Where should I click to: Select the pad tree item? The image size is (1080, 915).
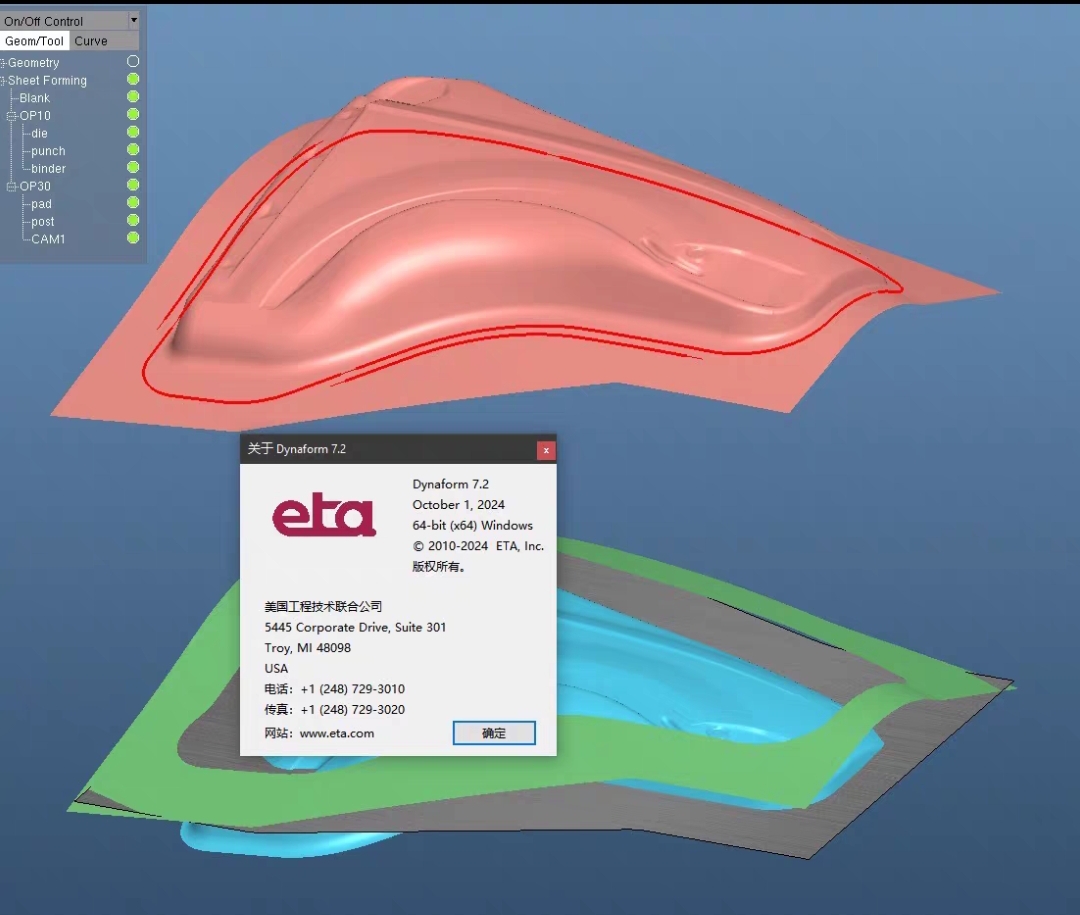tap(41, 204)
